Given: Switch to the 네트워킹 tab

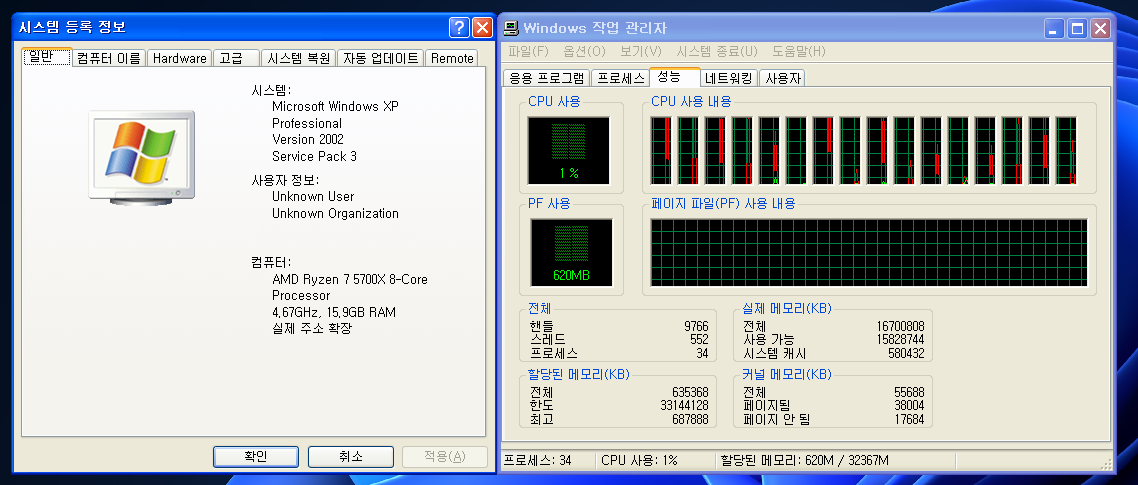Looking at the screenshot, I should pos(729,78).
